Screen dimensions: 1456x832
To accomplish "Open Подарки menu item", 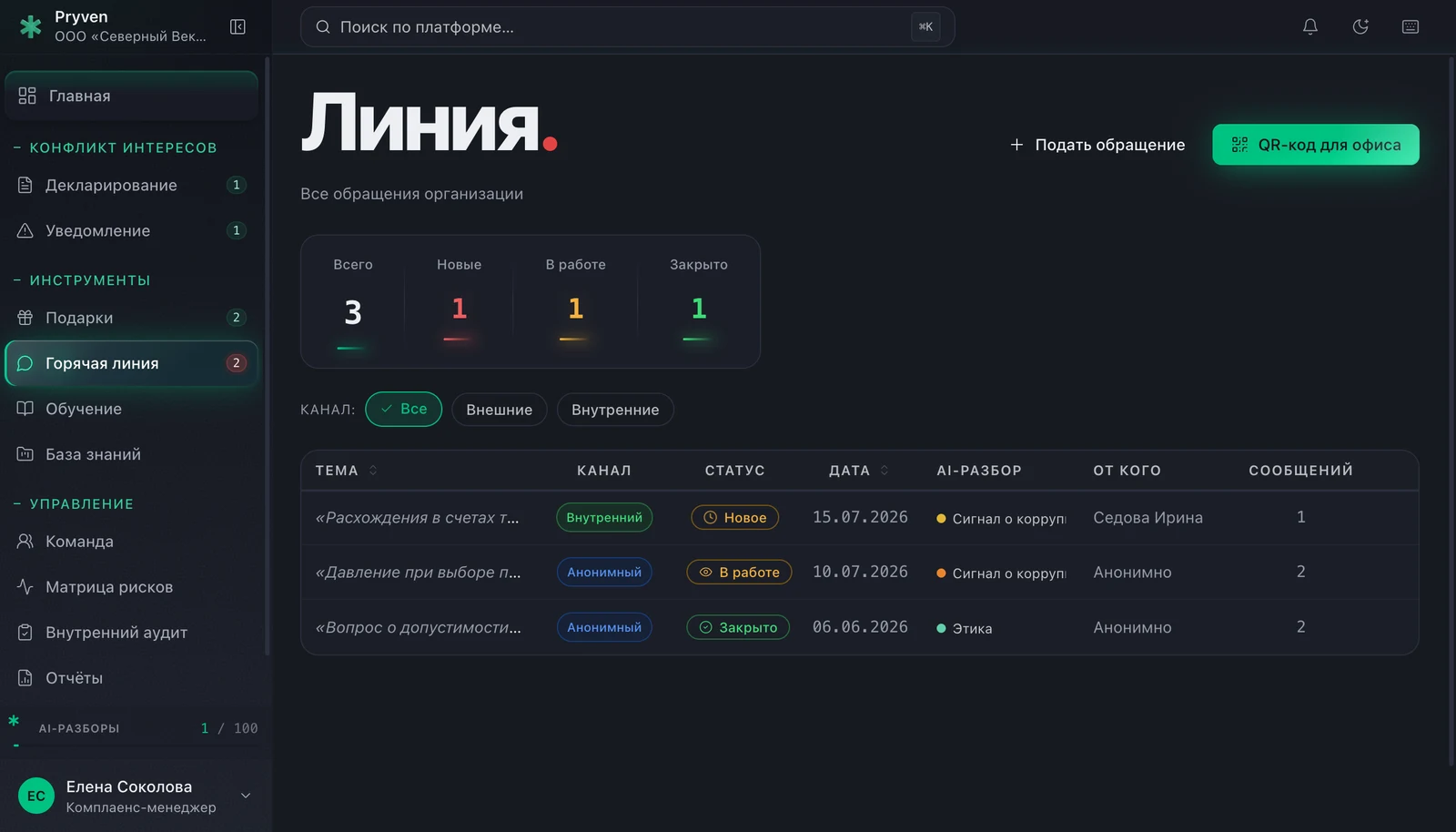I will tap(132, 318).
